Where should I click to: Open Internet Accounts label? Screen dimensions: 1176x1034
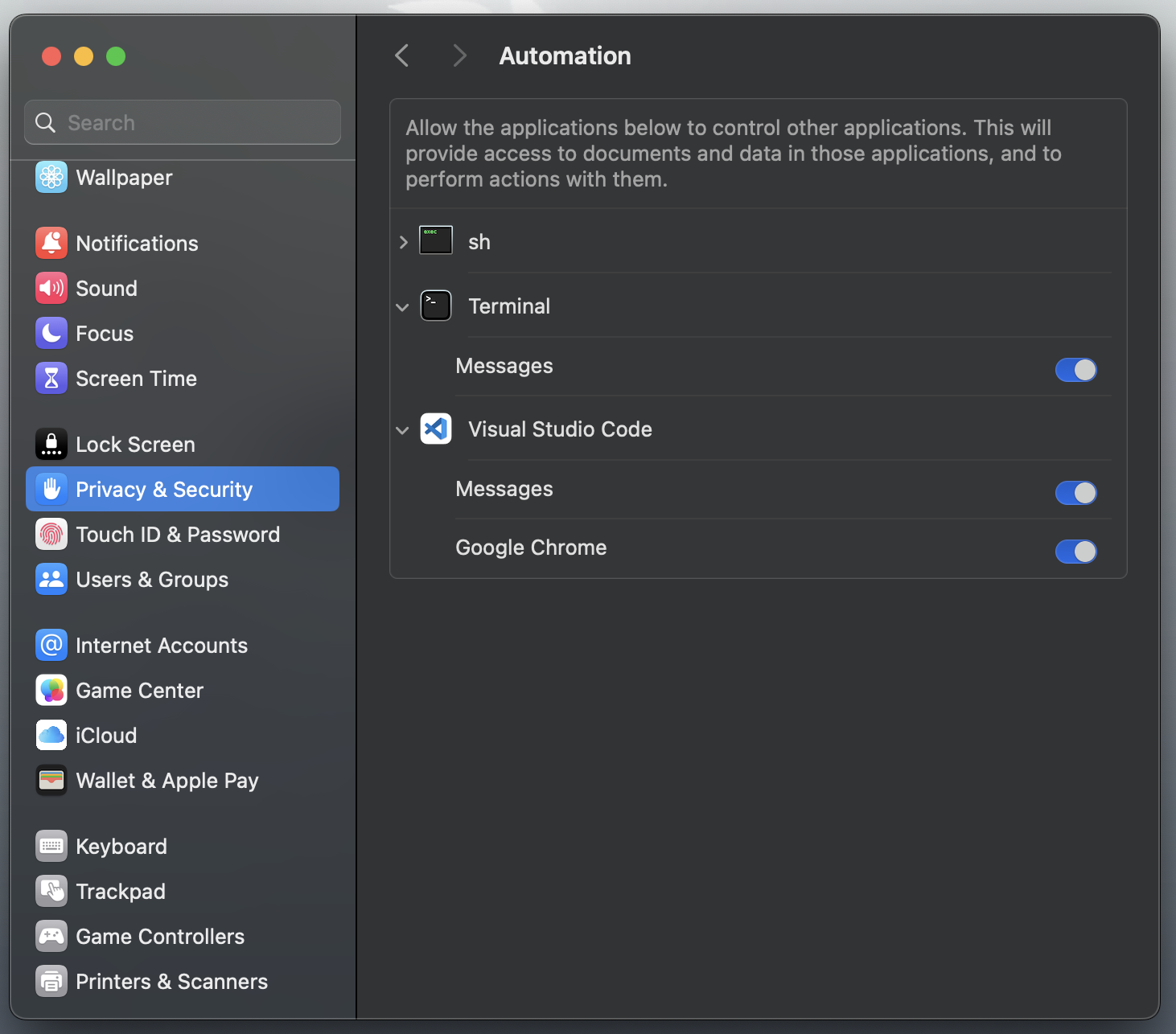(162, 646)
